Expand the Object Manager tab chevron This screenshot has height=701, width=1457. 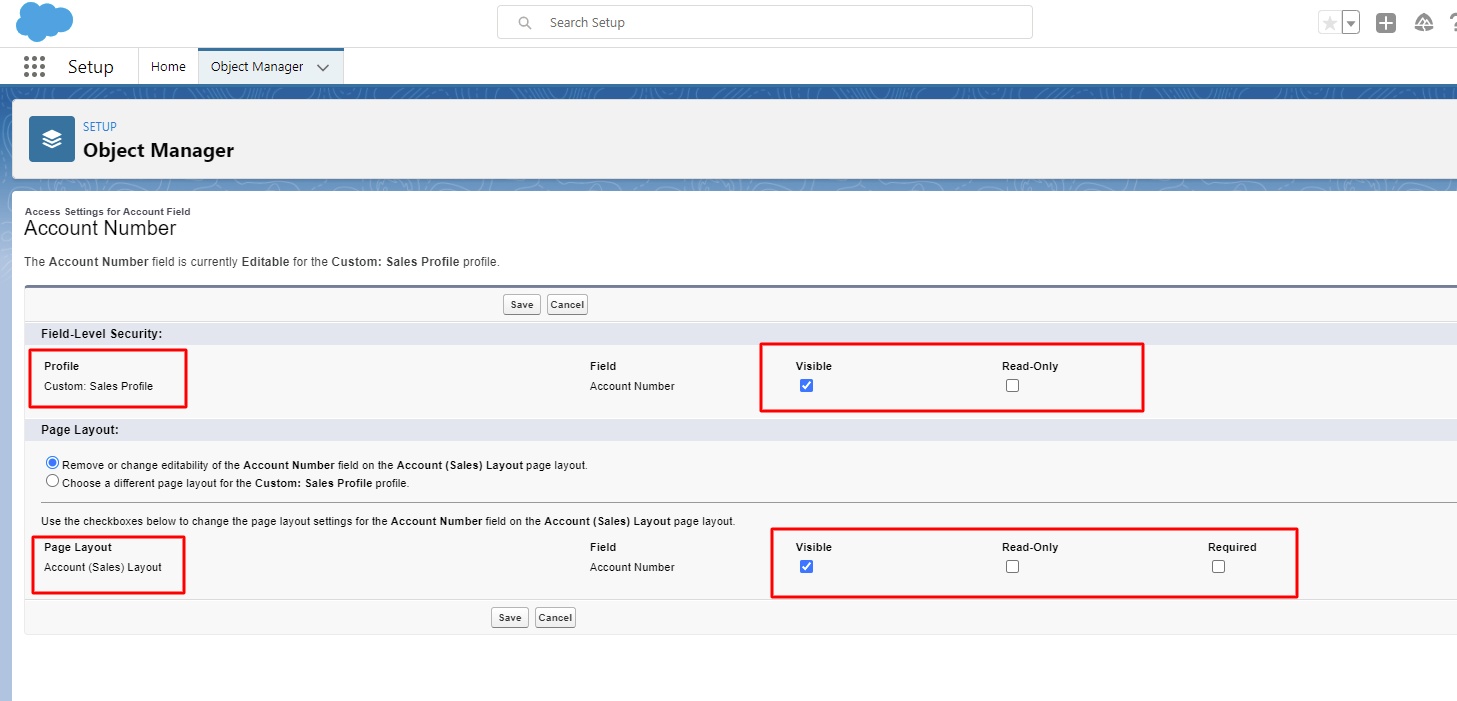(323, 68)
